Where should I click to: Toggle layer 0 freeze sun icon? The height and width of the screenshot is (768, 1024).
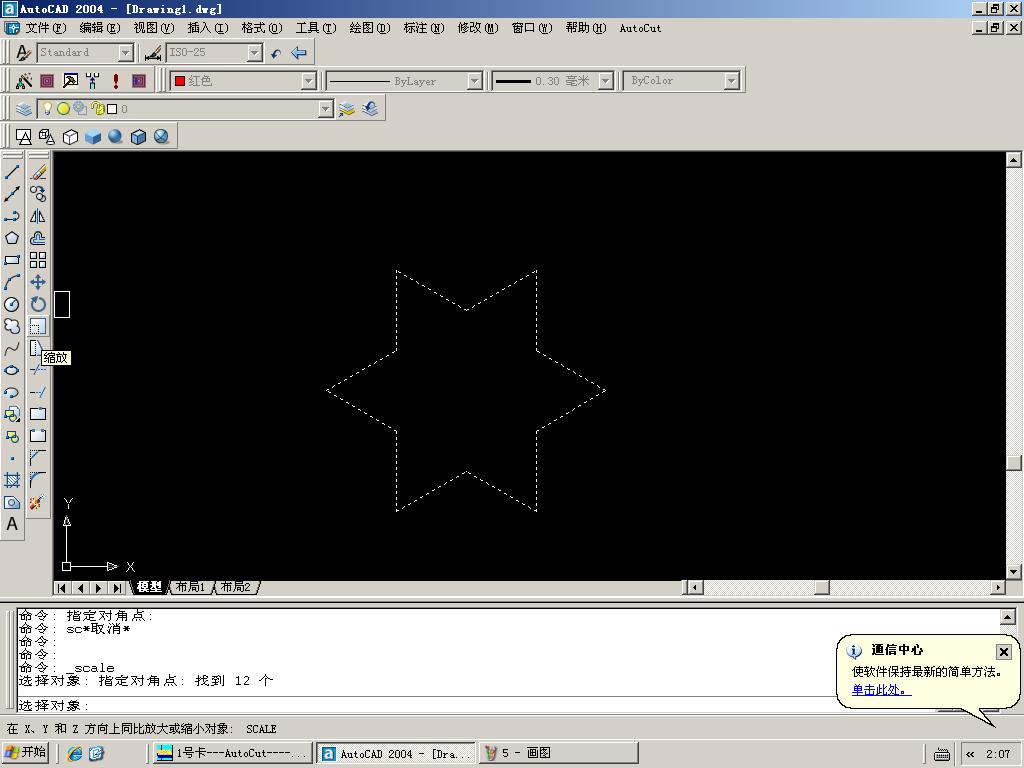(x=63, y=109)
